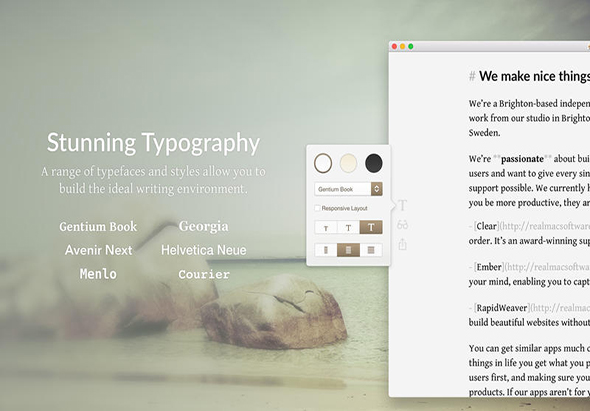Select the dark black theme swatch
The height and width of the screenshot is (411, 590).
pos(374,163)
